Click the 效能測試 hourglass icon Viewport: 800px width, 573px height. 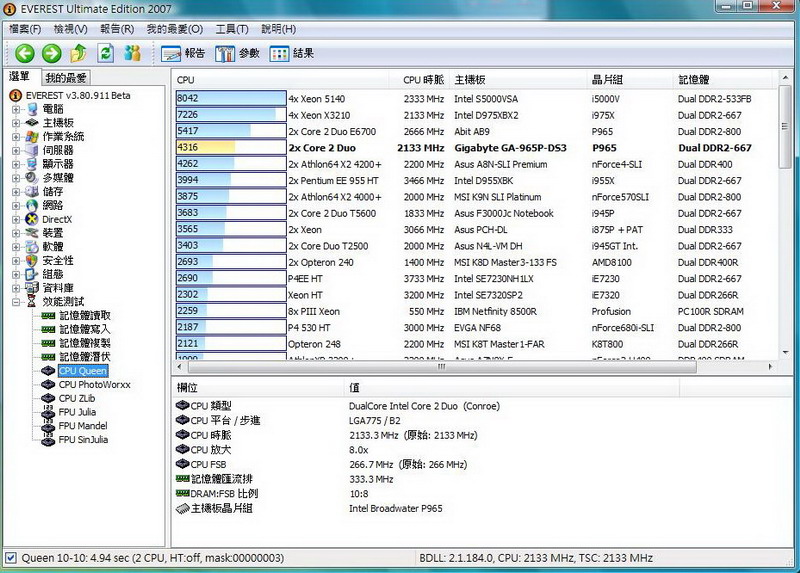[32, 302]
